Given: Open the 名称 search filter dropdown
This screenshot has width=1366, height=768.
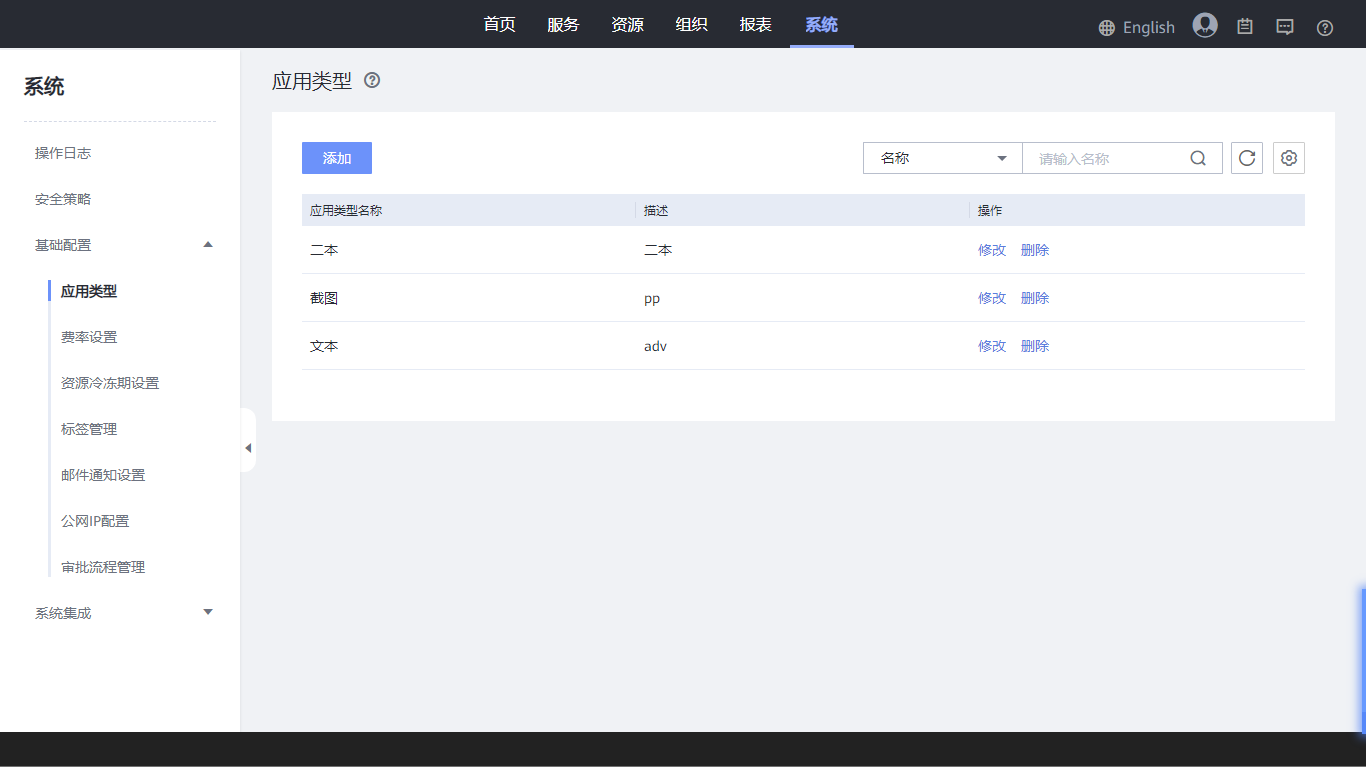Looking at the screenshot, I should 942,158.
